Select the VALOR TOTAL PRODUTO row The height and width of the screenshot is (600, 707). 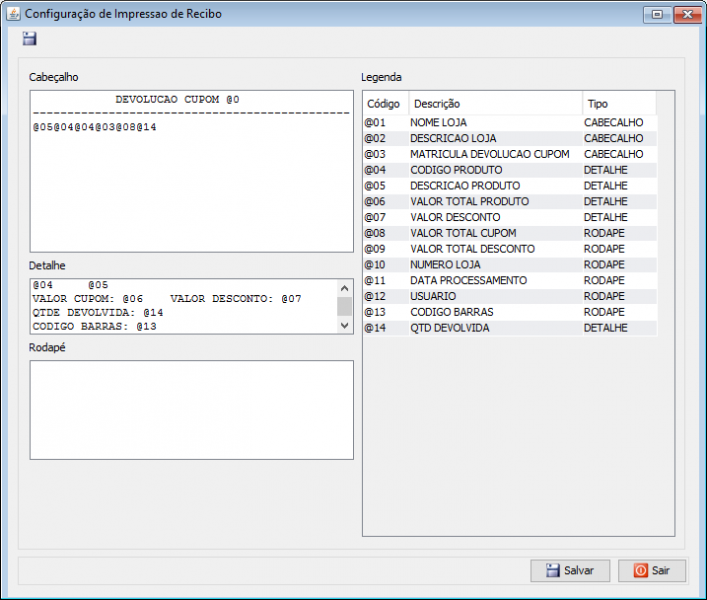(x=510, y=202)
